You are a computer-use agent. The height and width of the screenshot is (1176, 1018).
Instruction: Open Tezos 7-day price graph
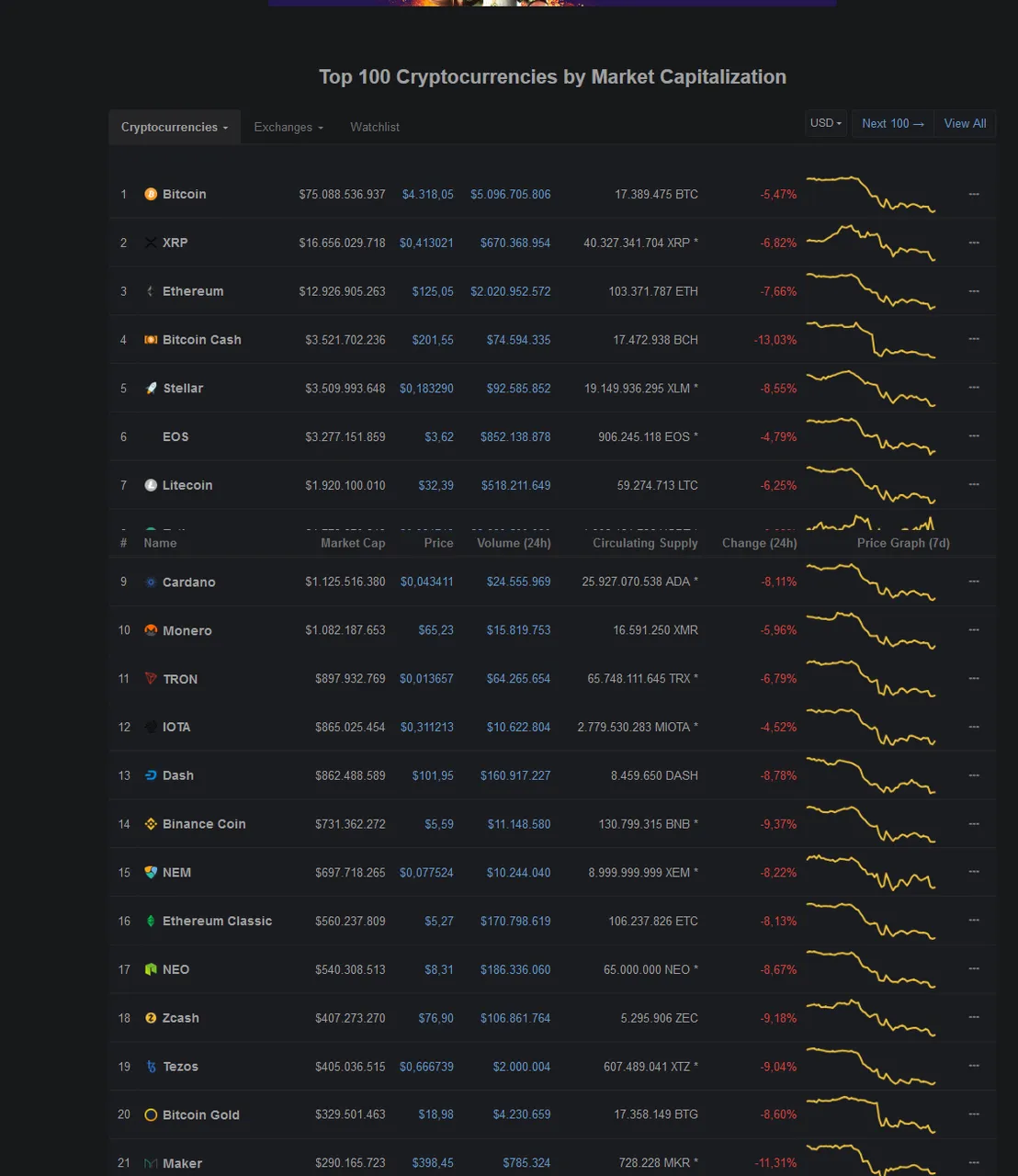(x=870, y=1067)
